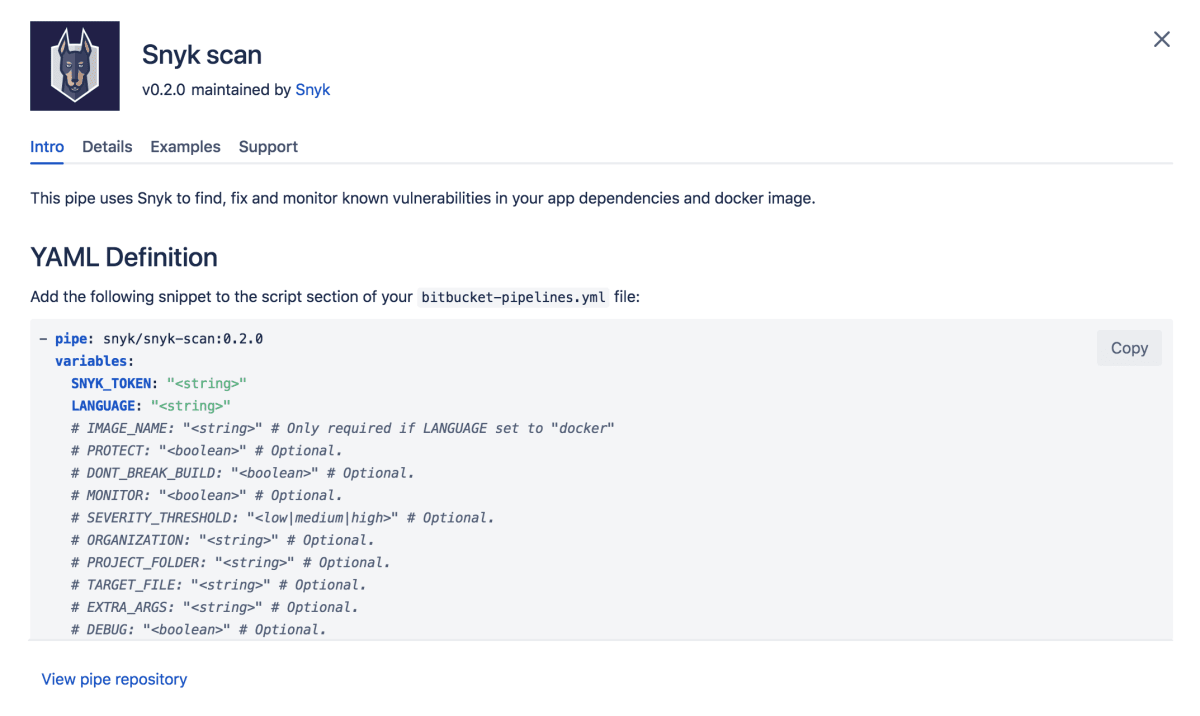Go back to the Intro tab

(x=46, y=146)
